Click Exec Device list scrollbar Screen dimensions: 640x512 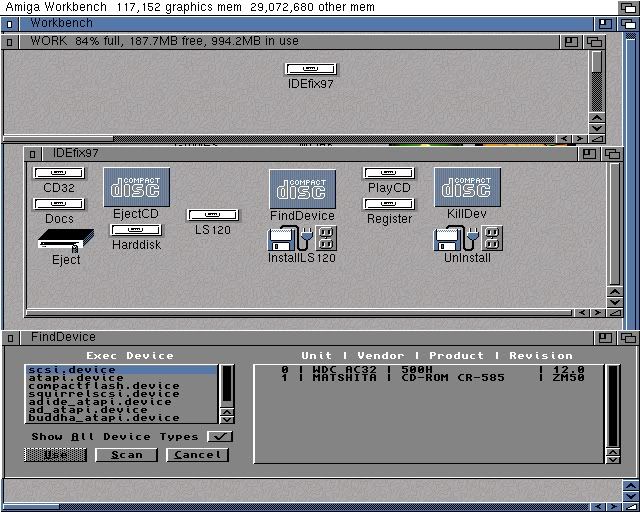[227, 385]
